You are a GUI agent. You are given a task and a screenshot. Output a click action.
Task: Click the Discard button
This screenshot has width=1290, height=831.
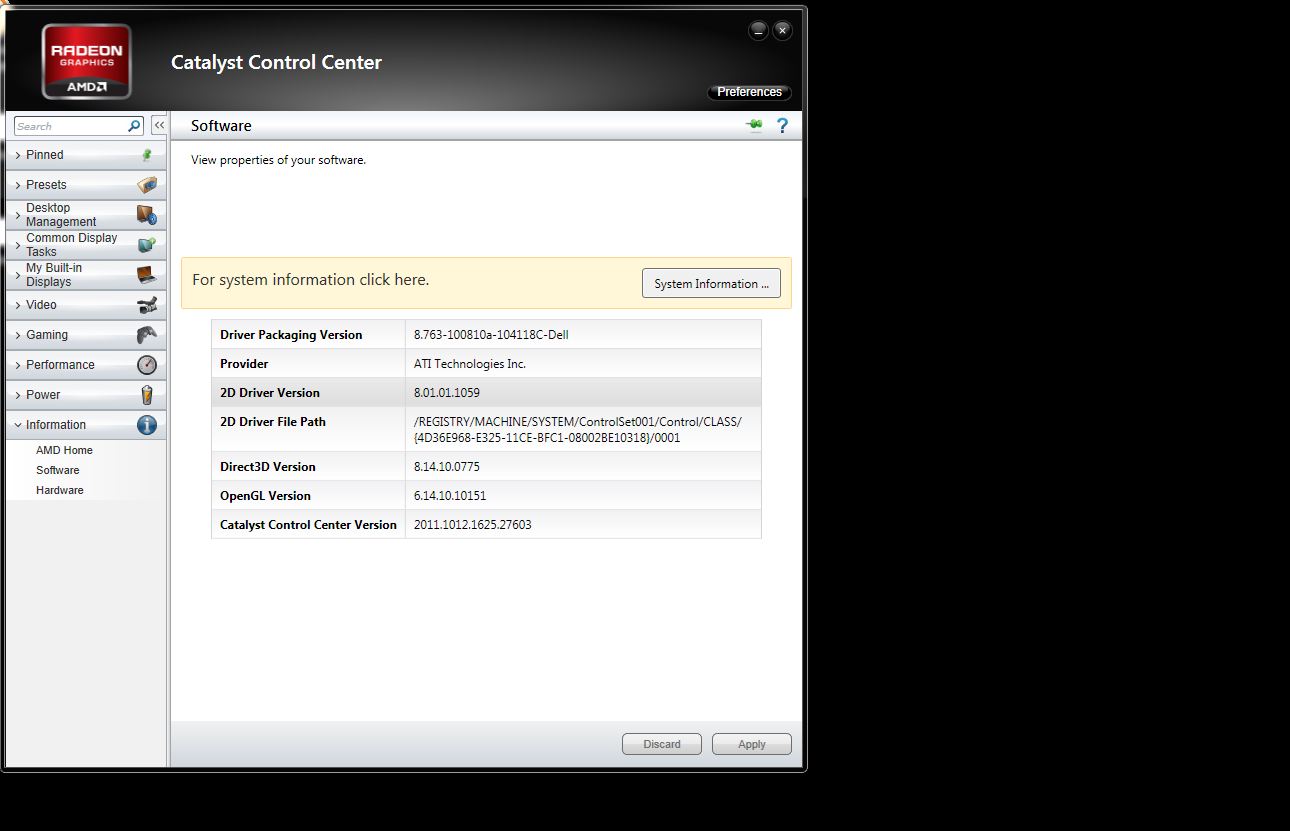point(662,744)
